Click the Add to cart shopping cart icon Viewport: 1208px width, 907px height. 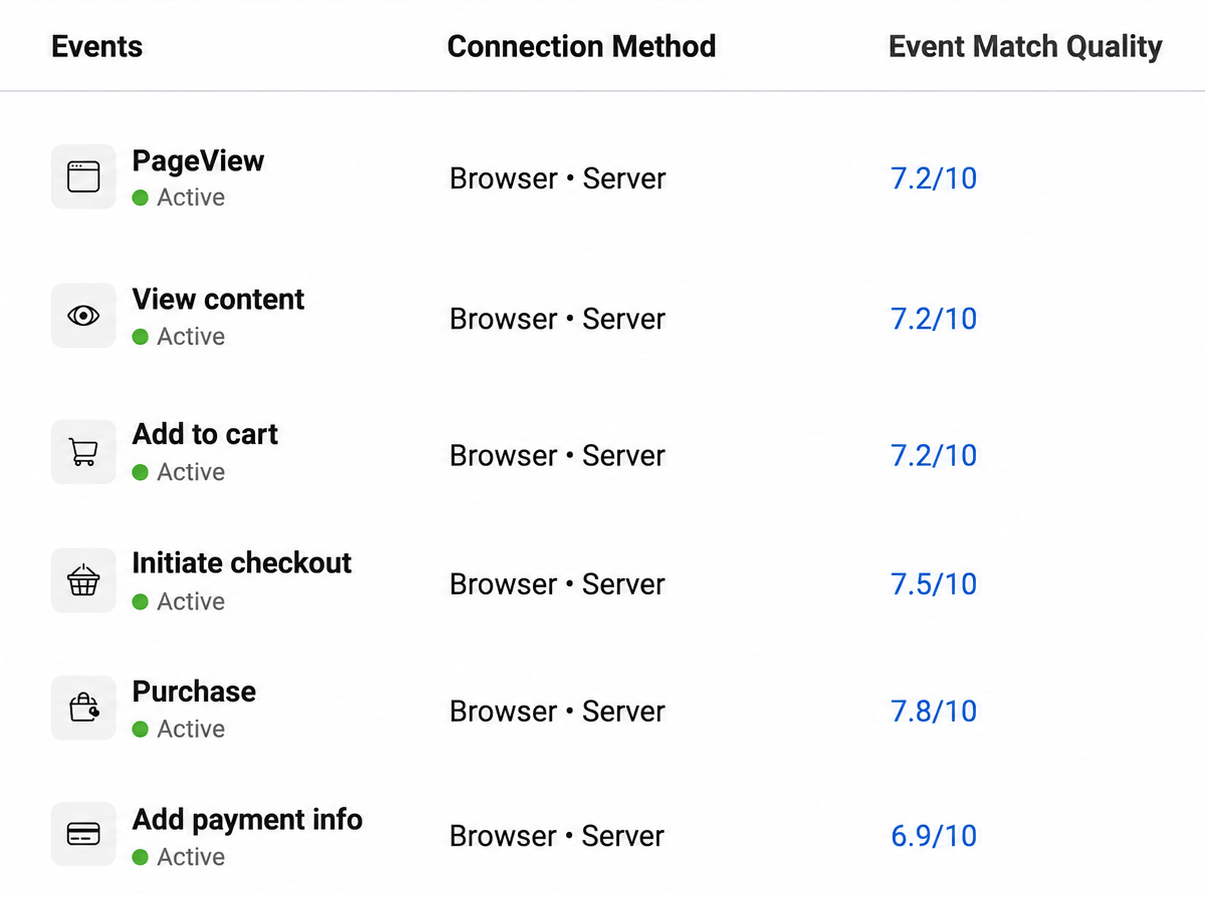click(x=84, y=452)
